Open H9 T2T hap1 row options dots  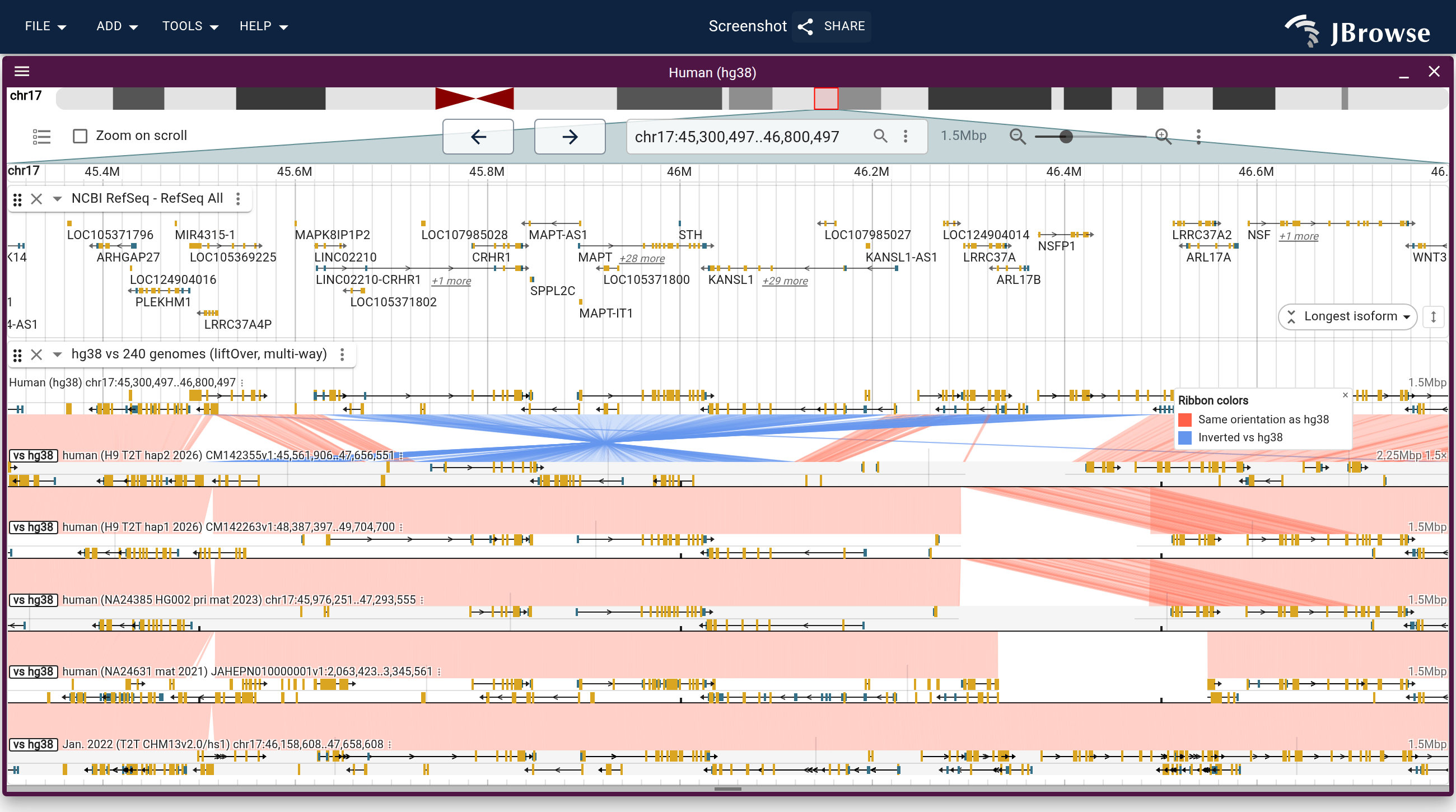pos(402,527)
